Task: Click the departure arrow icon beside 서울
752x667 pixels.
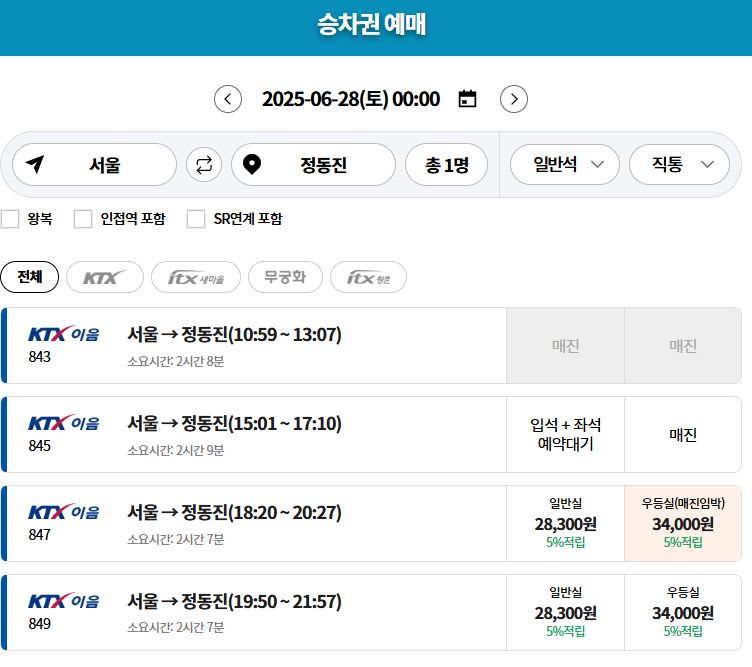Action: (x=35, y=164)
